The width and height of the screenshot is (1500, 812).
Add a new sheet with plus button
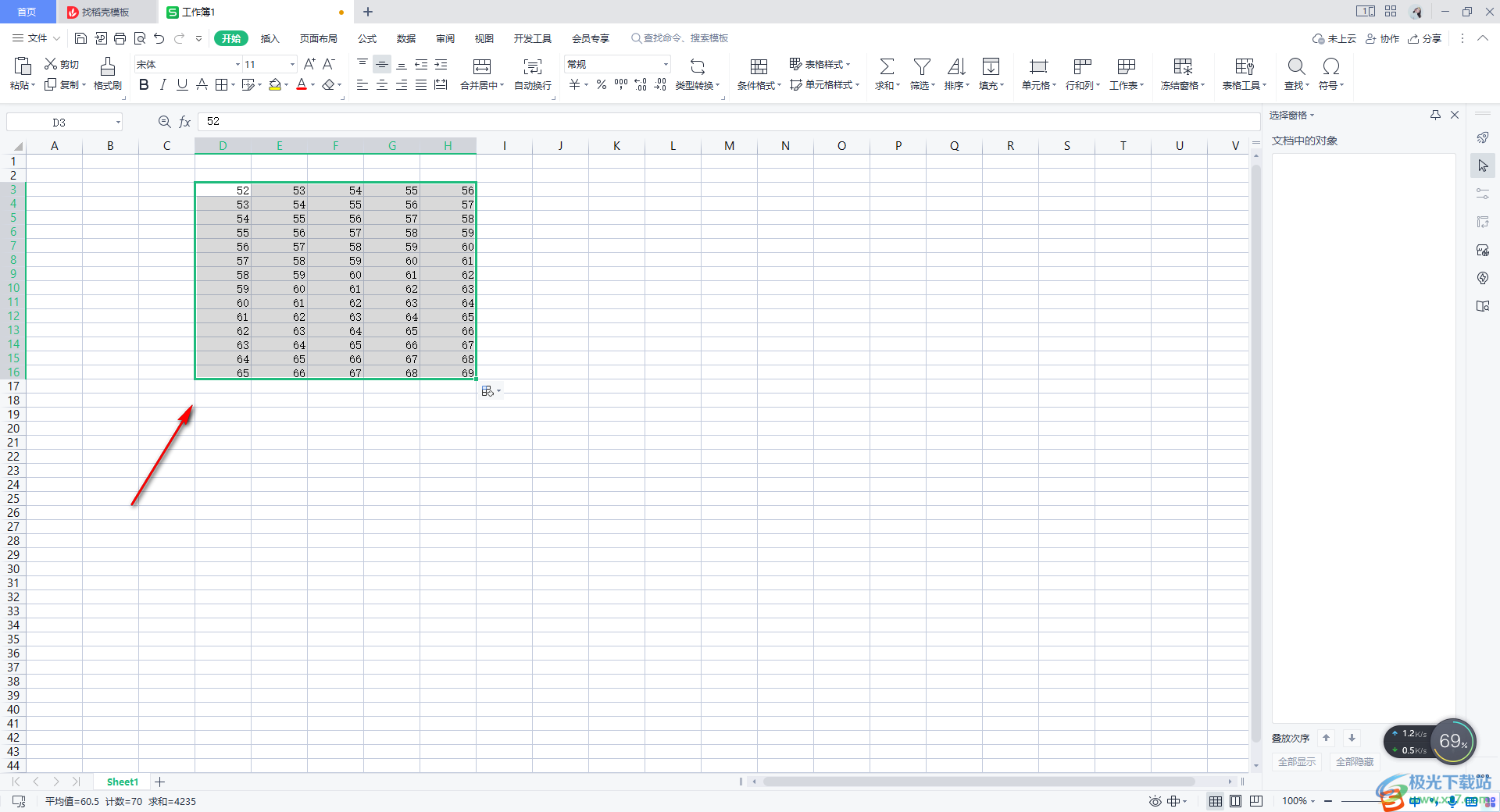point(160,782)
